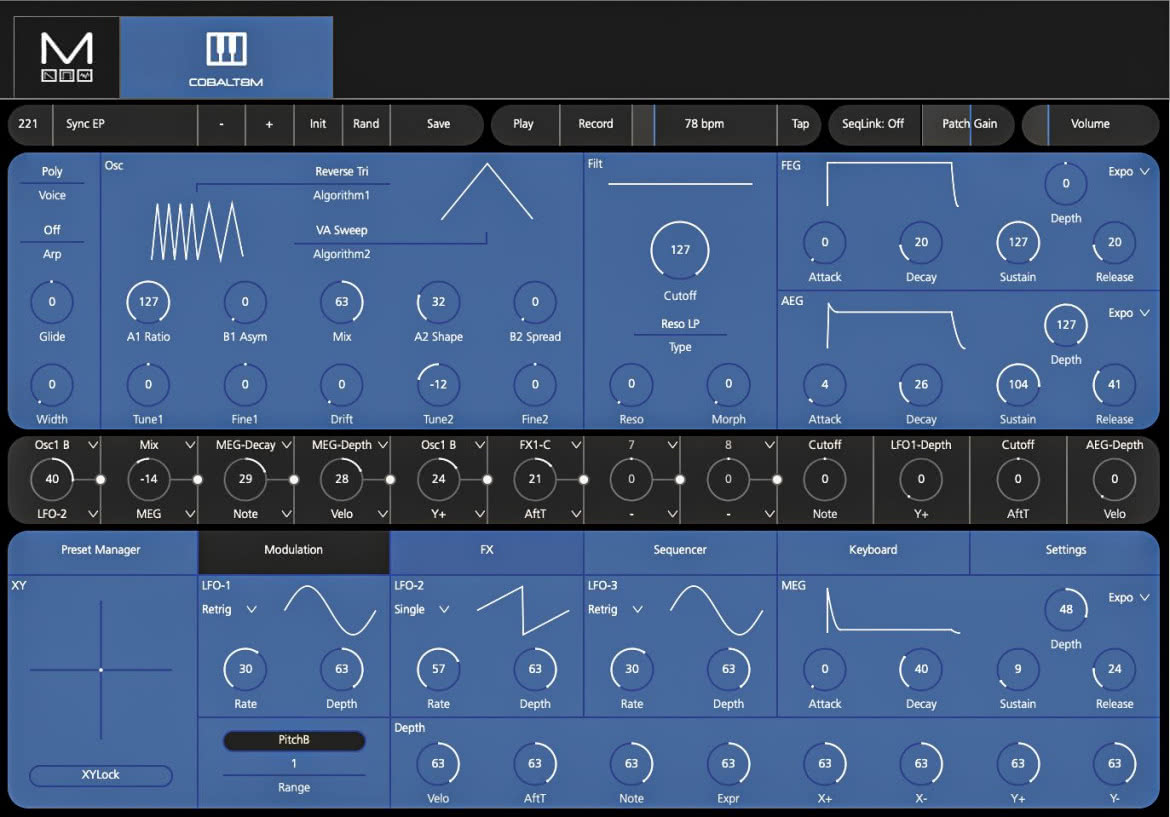1170x817 pixels.
Task: Click the Rand patch button
Action: pos(366,124)
